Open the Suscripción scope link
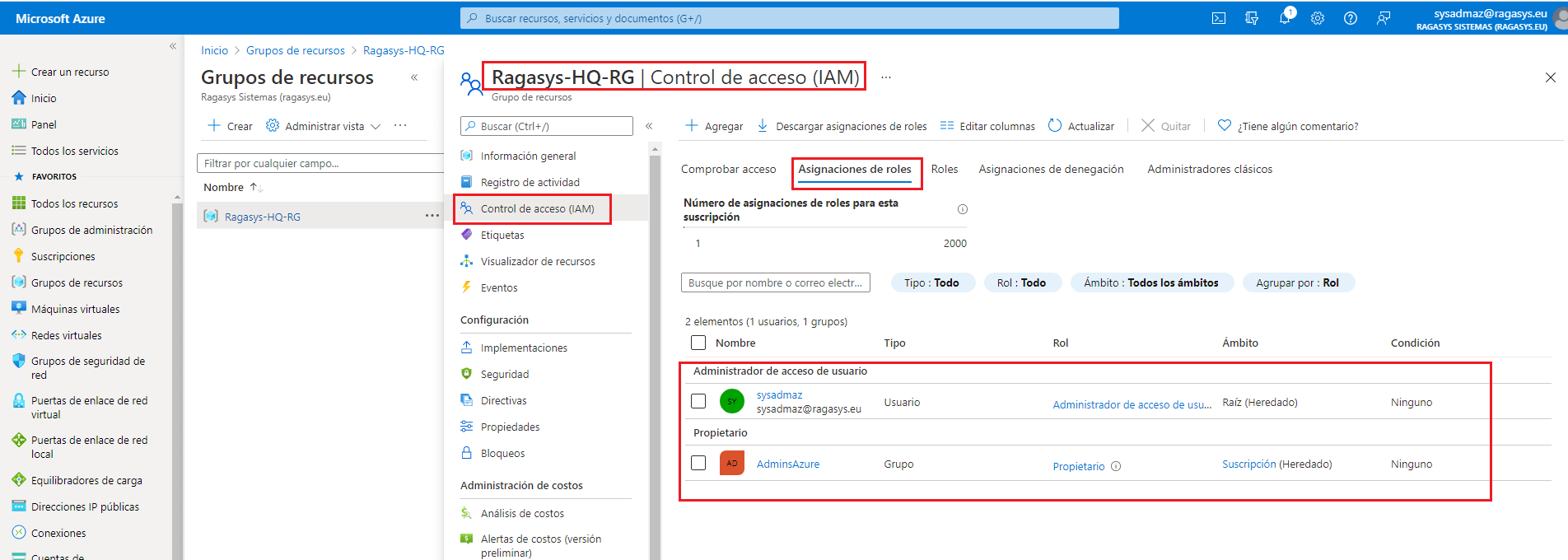The width and height of the screenshot is (1568, 560). (1248, 464)
